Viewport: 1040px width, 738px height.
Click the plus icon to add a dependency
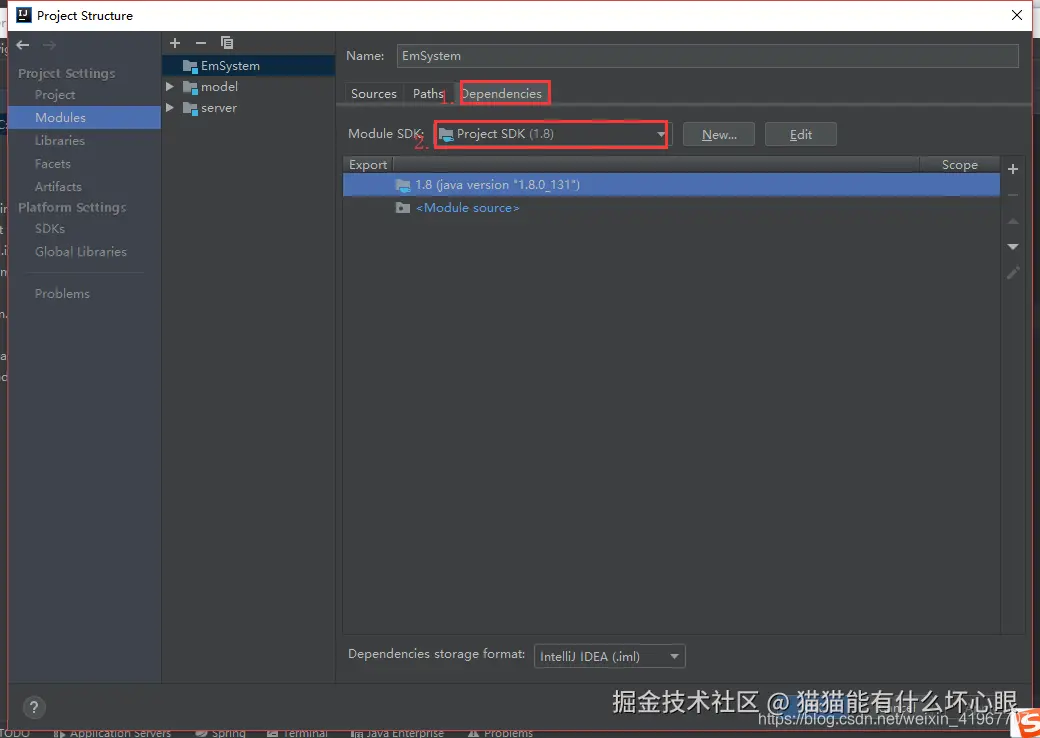point(1013,169)
